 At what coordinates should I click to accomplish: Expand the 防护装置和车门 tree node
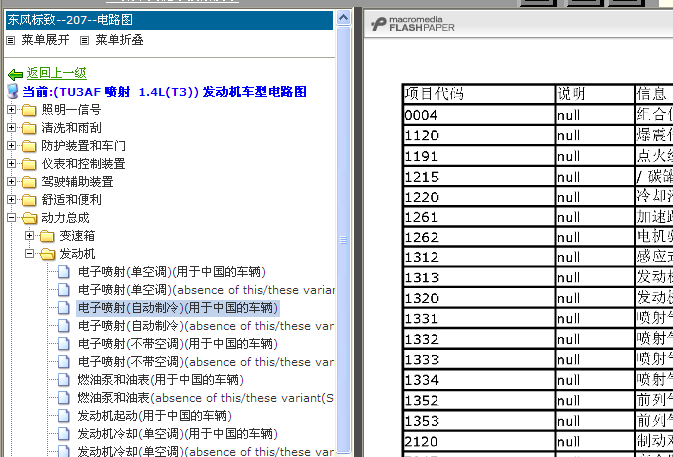tap(12, 146)
